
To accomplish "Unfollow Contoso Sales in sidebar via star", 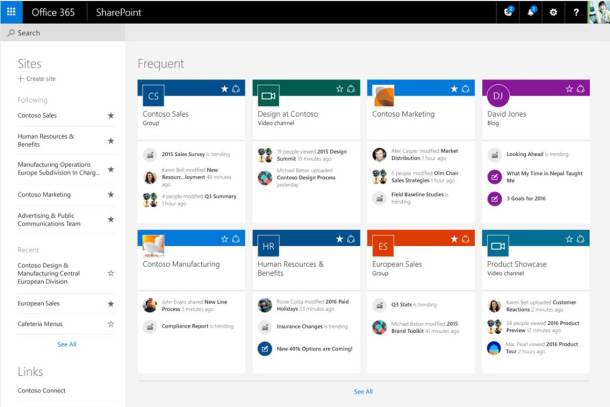I will point(111,116).
